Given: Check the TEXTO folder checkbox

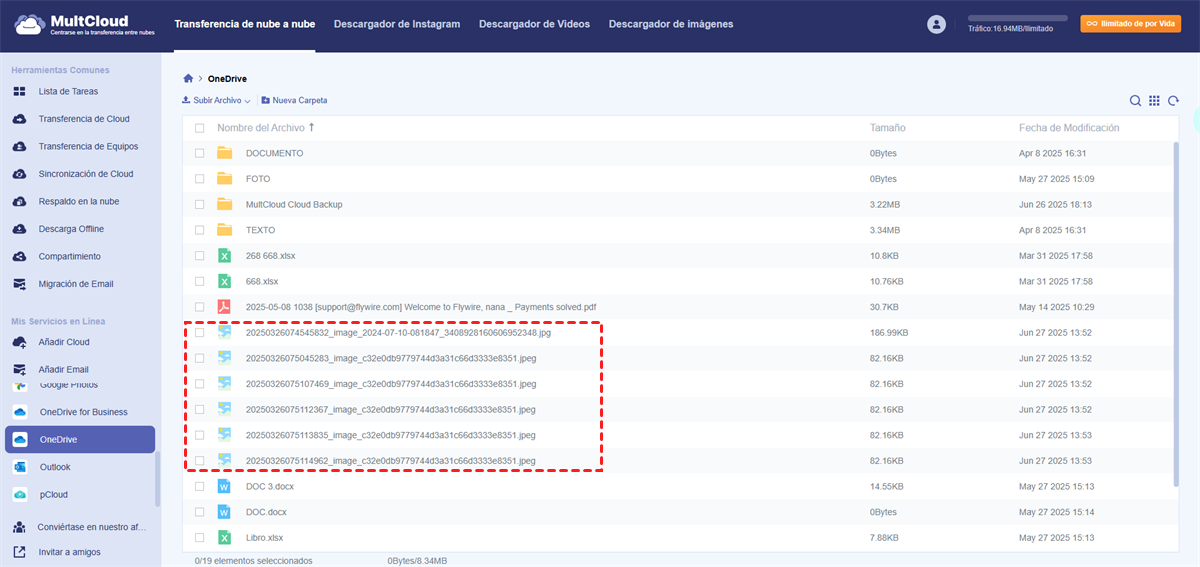Looking at the screenshot, I should [200, 230].
